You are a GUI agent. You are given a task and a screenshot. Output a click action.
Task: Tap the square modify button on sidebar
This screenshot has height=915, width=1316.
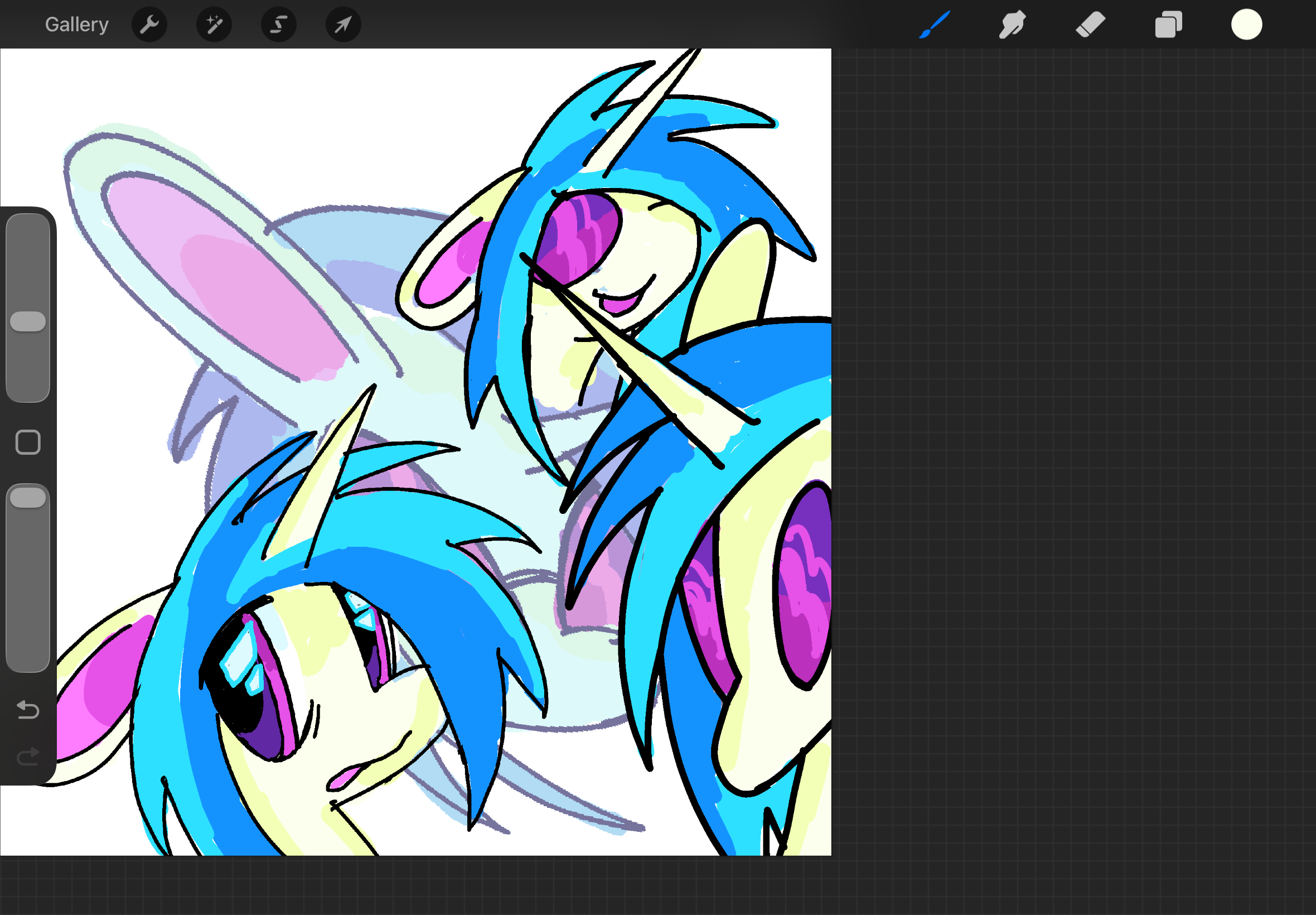28,442
